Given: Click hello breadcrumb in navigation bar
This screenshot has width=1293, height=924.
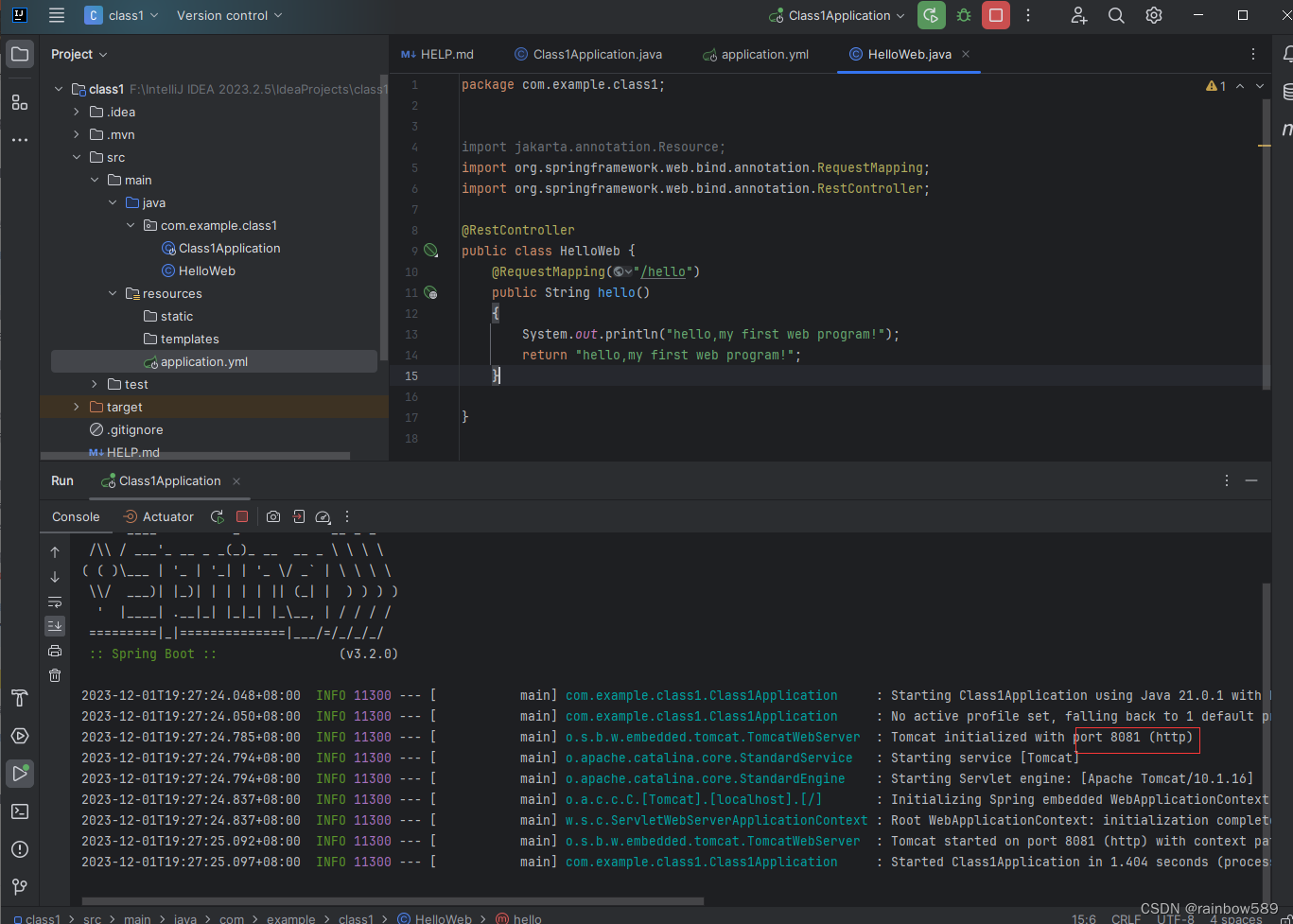Looking at the screenshot, I should (x=519, y=918).
